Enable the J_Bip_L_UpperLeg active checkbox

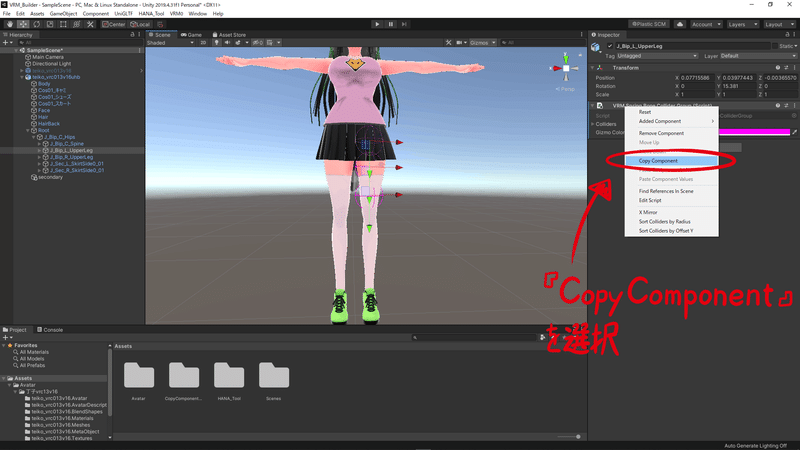[x=610, y=46]
